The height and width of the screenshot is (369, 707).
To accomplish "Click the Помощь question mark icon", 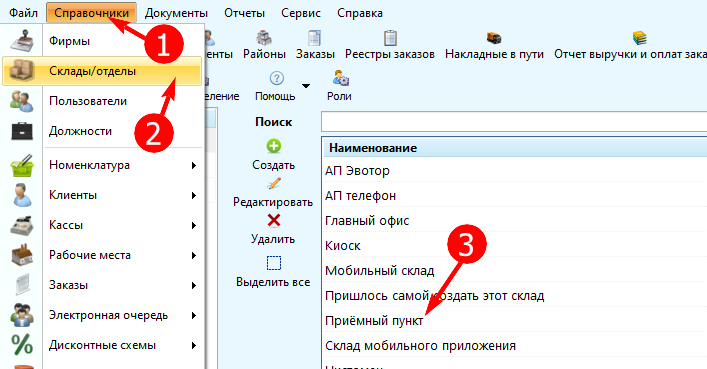I will click(x=276, y=78).
